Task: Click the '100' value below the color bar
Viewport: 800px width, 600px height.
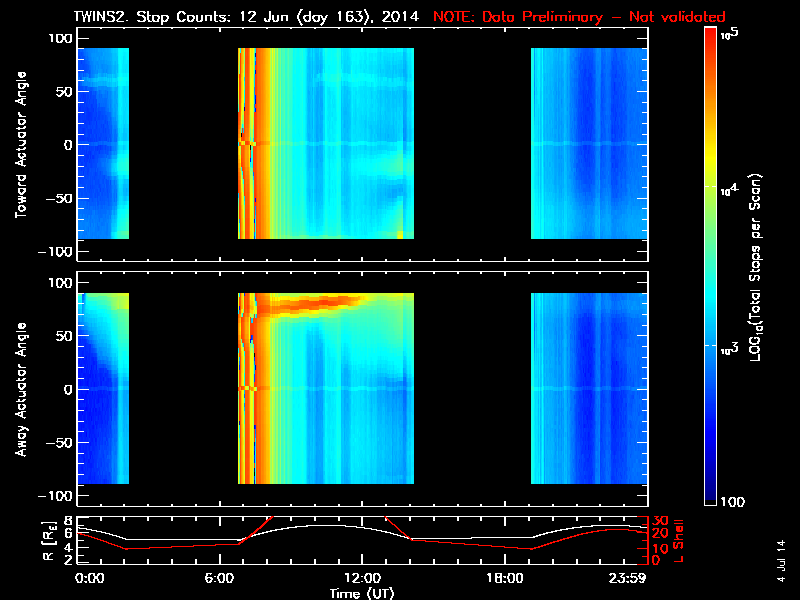Action: pyautogui.click(x=733, y=502)
